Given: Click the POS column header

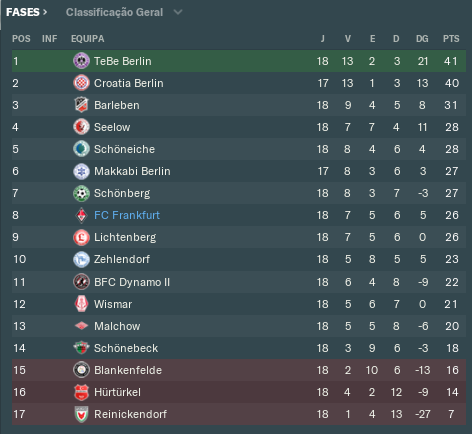Looking at the screenshot, I should coord(21,39).
